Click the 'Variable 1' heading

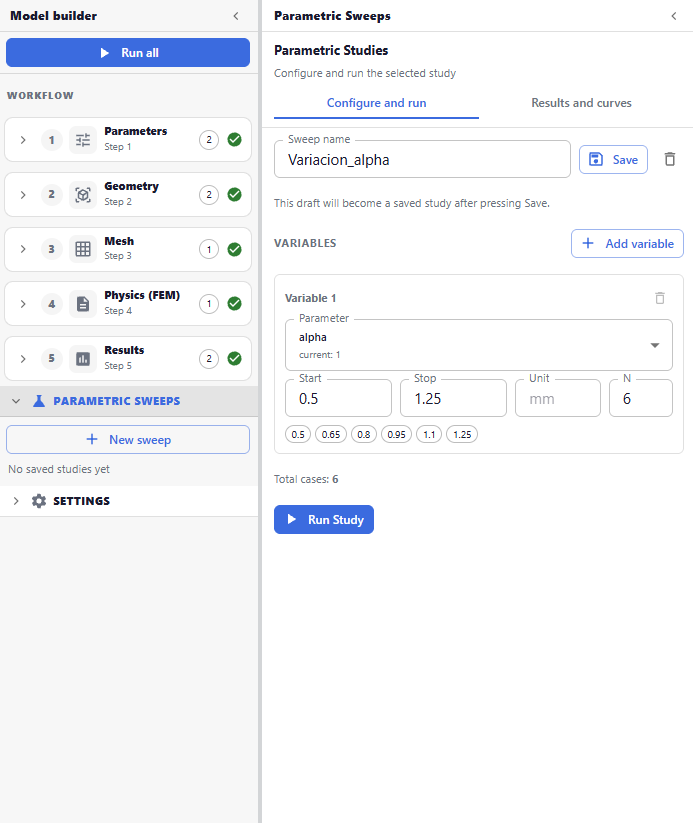click(x=310, y=298)
